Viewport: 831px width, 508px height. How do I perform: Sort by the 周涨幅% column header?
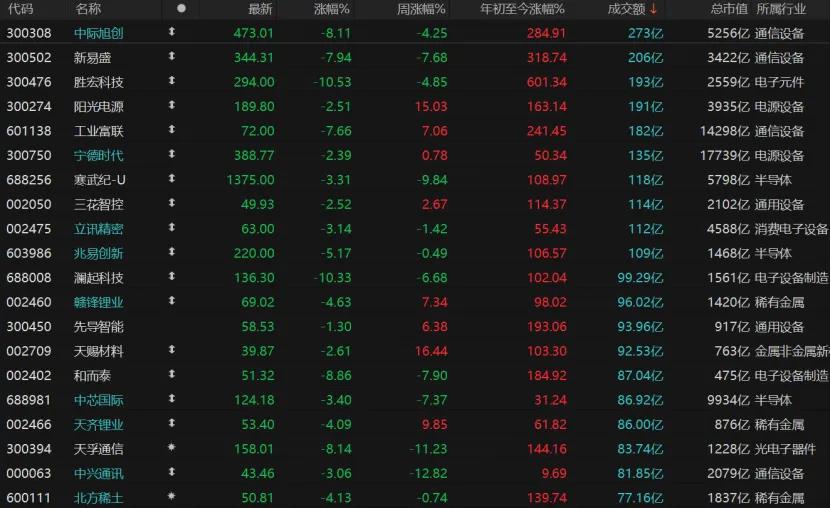point(421,9)
